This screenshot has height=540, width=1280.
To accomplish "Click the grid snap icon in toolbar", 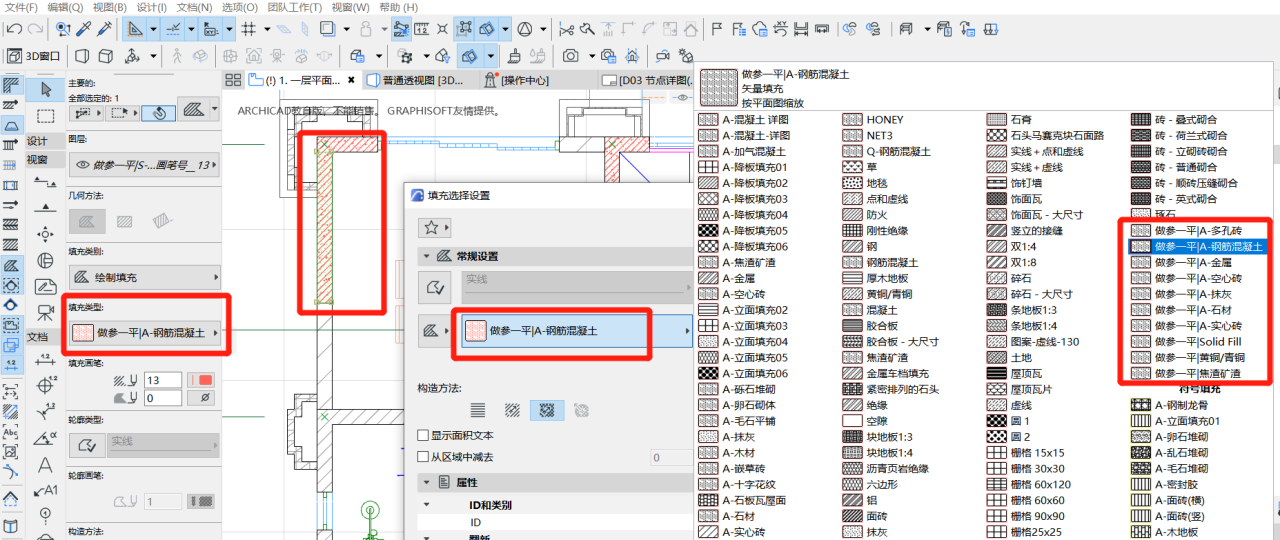I will point(250,30).
